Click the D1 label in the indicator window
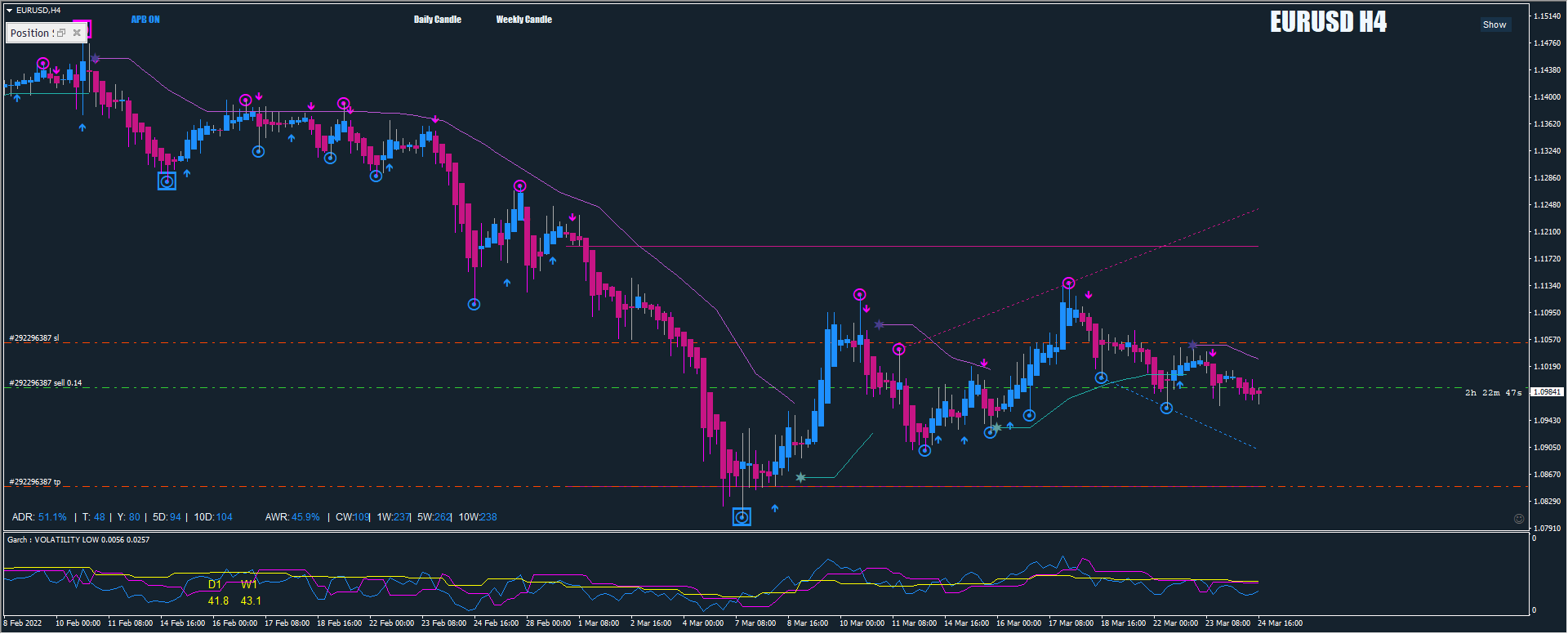Viewport: 1568px width, 634px height. pos(215,585)
